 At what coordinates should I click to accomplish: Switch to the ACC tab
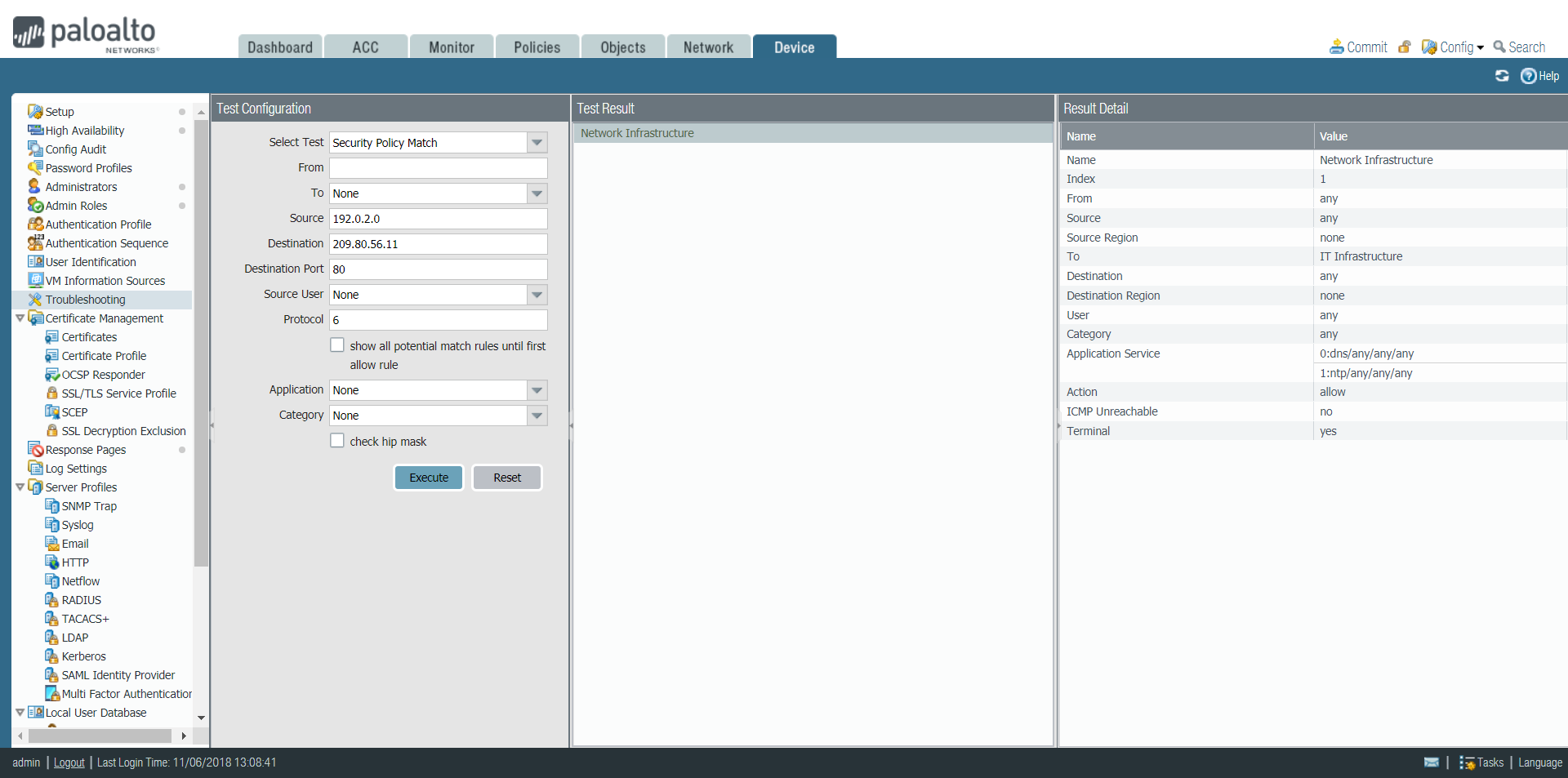[366, 47]
